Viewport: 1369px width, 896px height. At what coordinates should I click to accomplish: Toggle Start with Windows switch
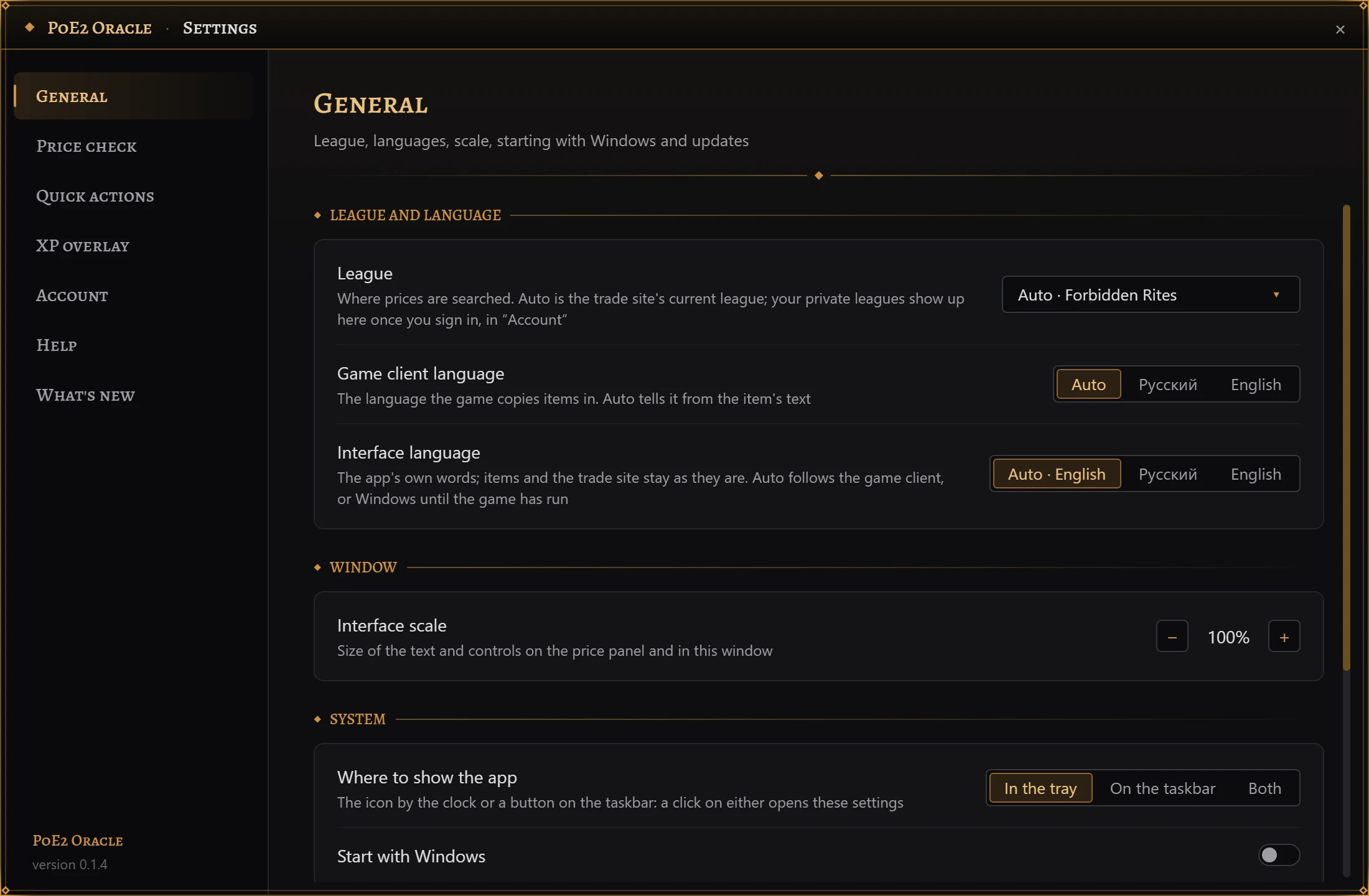coord(1279,855)
